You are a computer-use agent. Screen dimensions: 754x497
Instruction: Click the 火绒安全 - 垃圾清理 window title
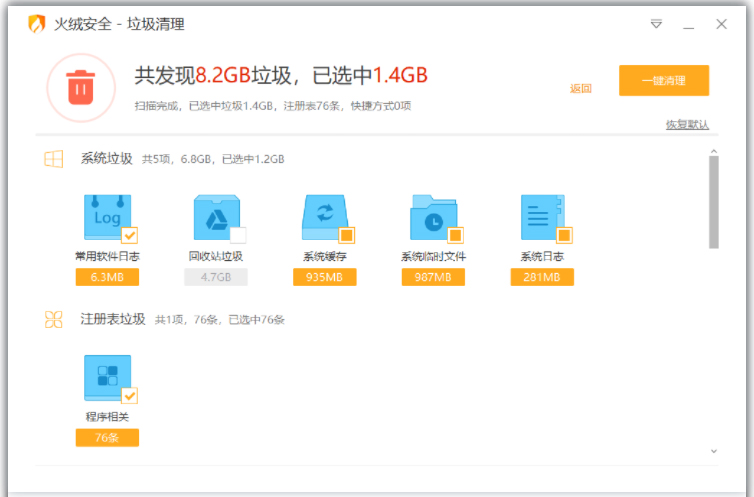[x=119, y=24]
